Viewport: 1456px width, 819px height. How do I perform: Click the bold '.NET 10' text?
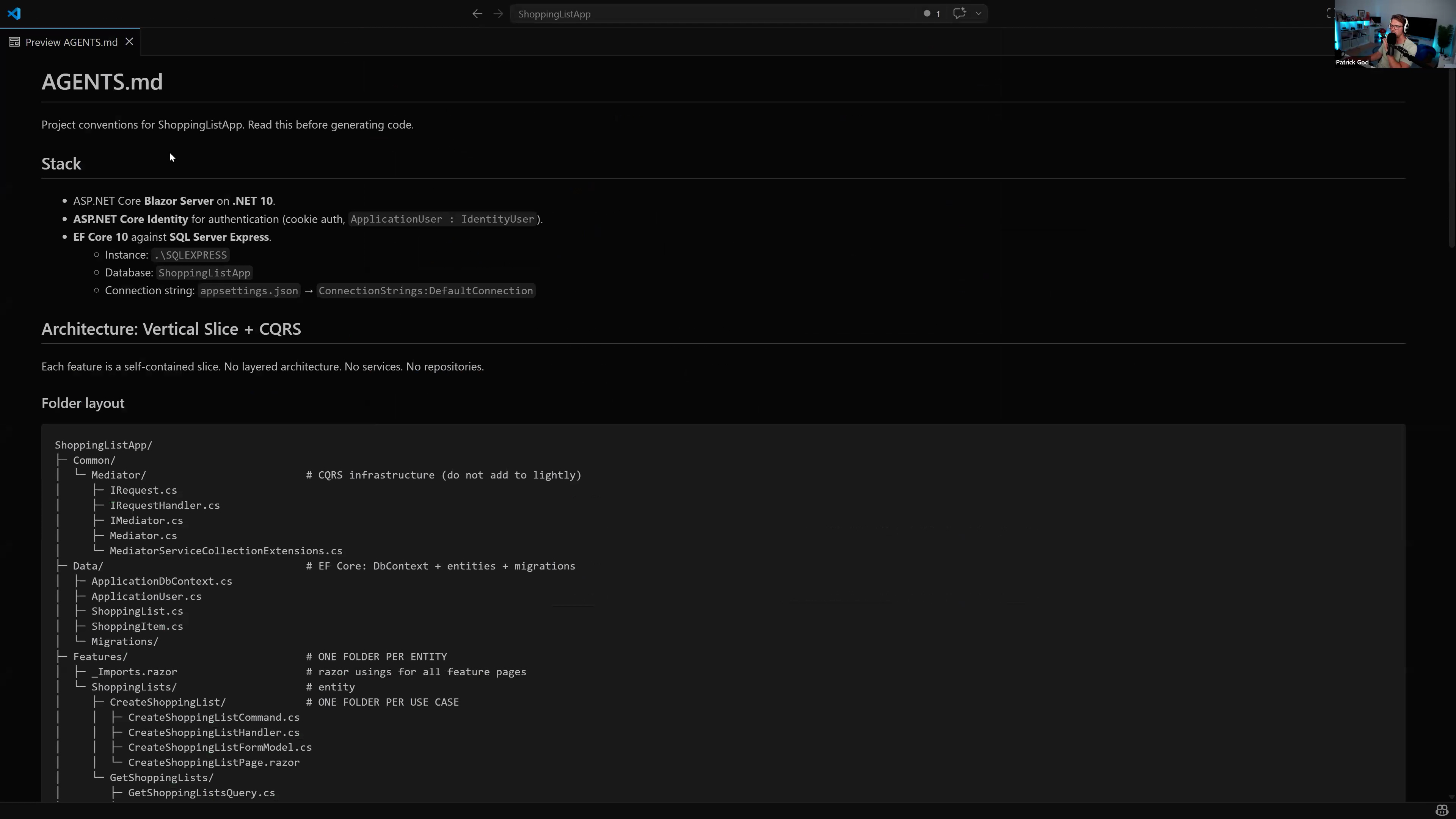point(253,201)
